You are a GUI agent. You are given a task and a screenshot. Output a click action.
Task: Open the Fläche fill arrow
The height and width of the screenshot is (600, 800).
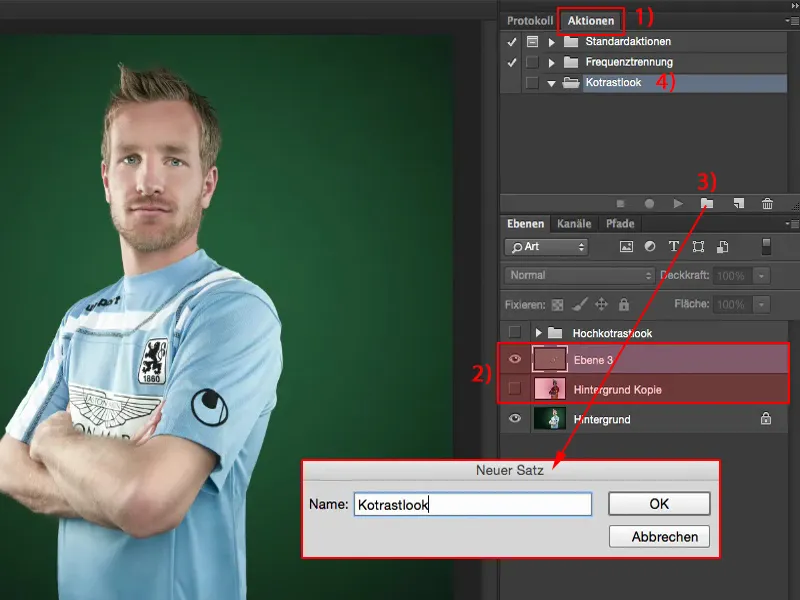pyautogui.click(x=761, y=305)
